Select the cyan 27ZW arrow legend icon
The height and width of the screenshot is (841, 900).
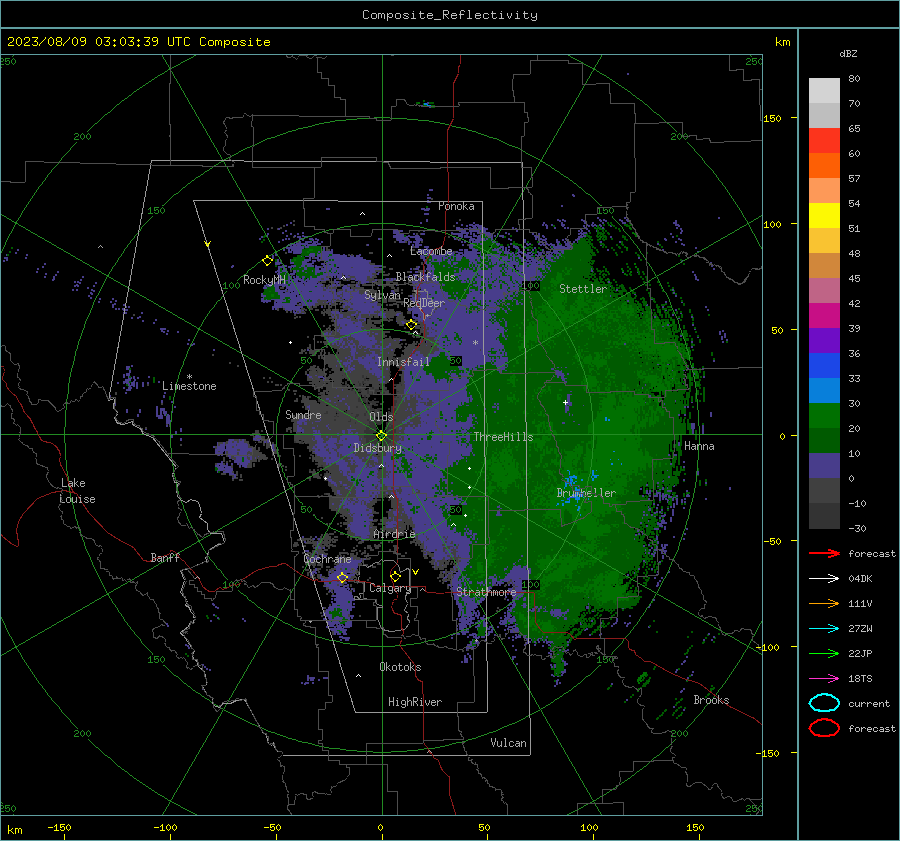pos(824,628)
